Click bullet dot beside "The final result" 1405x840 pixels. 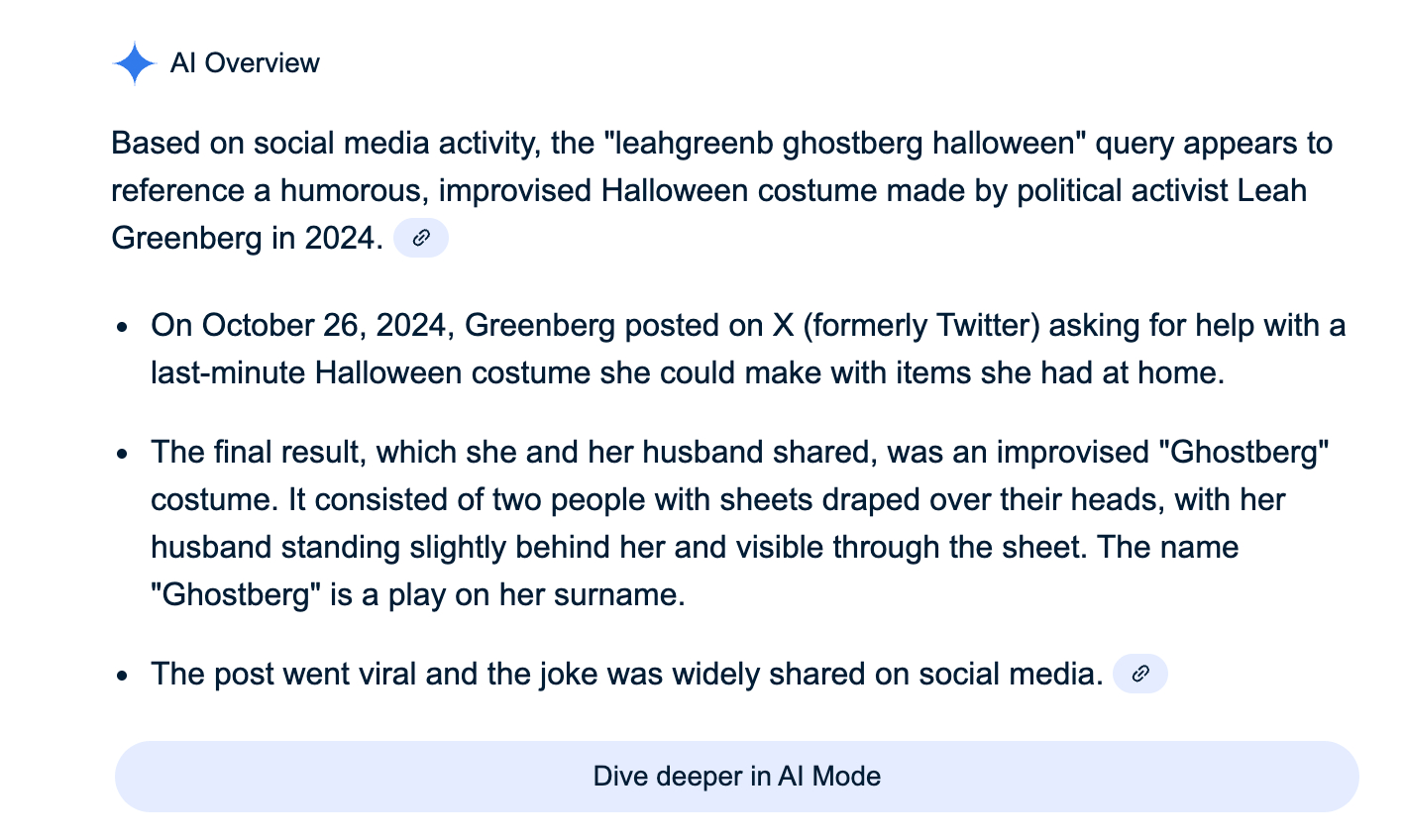click(x=122, y=454)
